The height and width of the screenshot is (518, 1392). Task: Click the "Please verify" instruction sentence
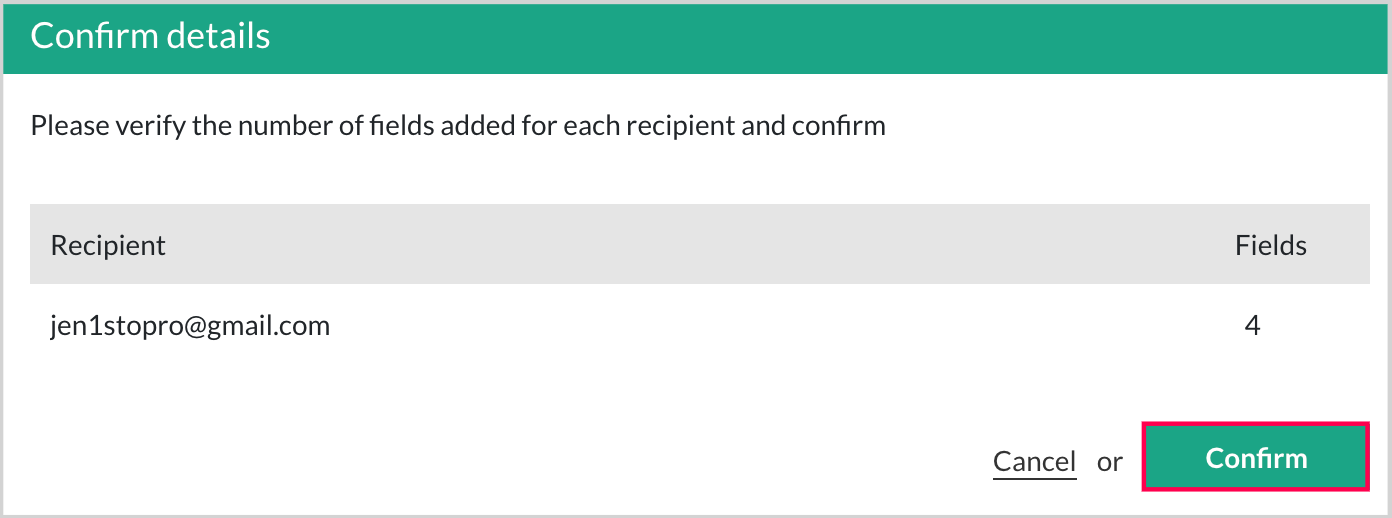(458, 127)
